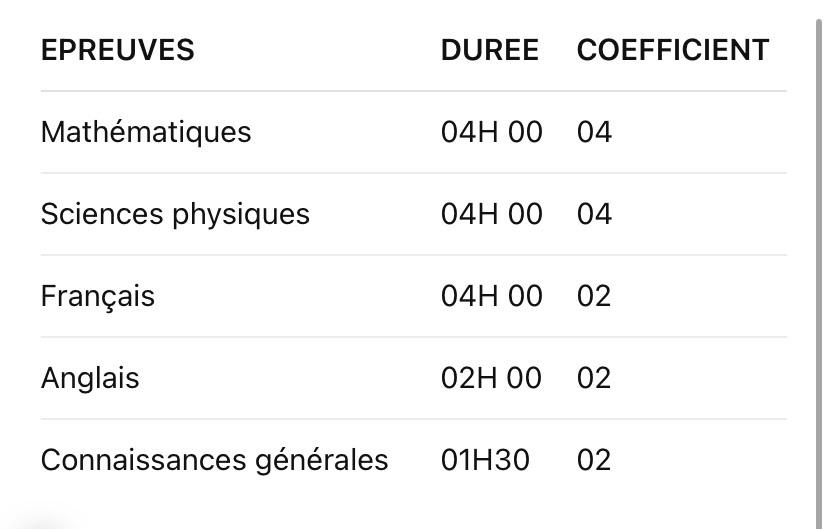828x529 pixels.
Task: Click the 01H30 duration for Connaissances générales
Action: [485, 460]
